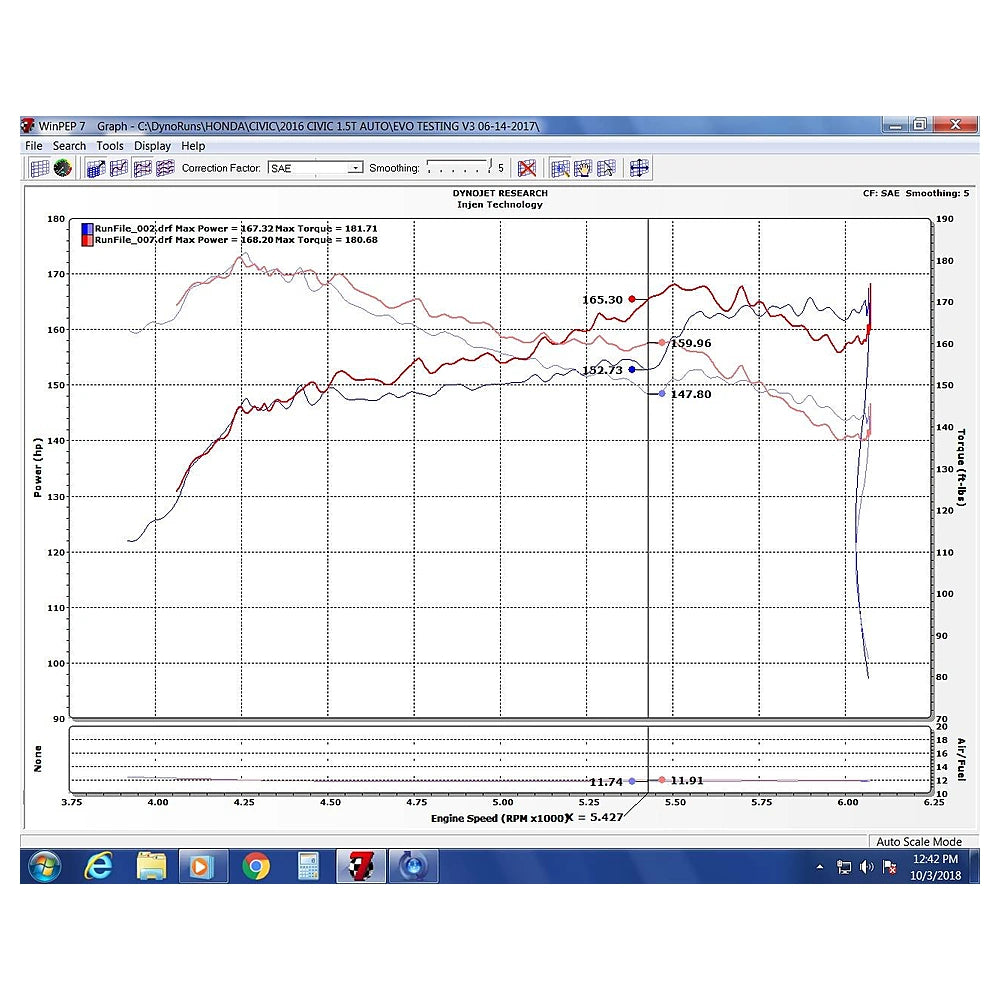Open the Windows Start menu

pos(45,866)
